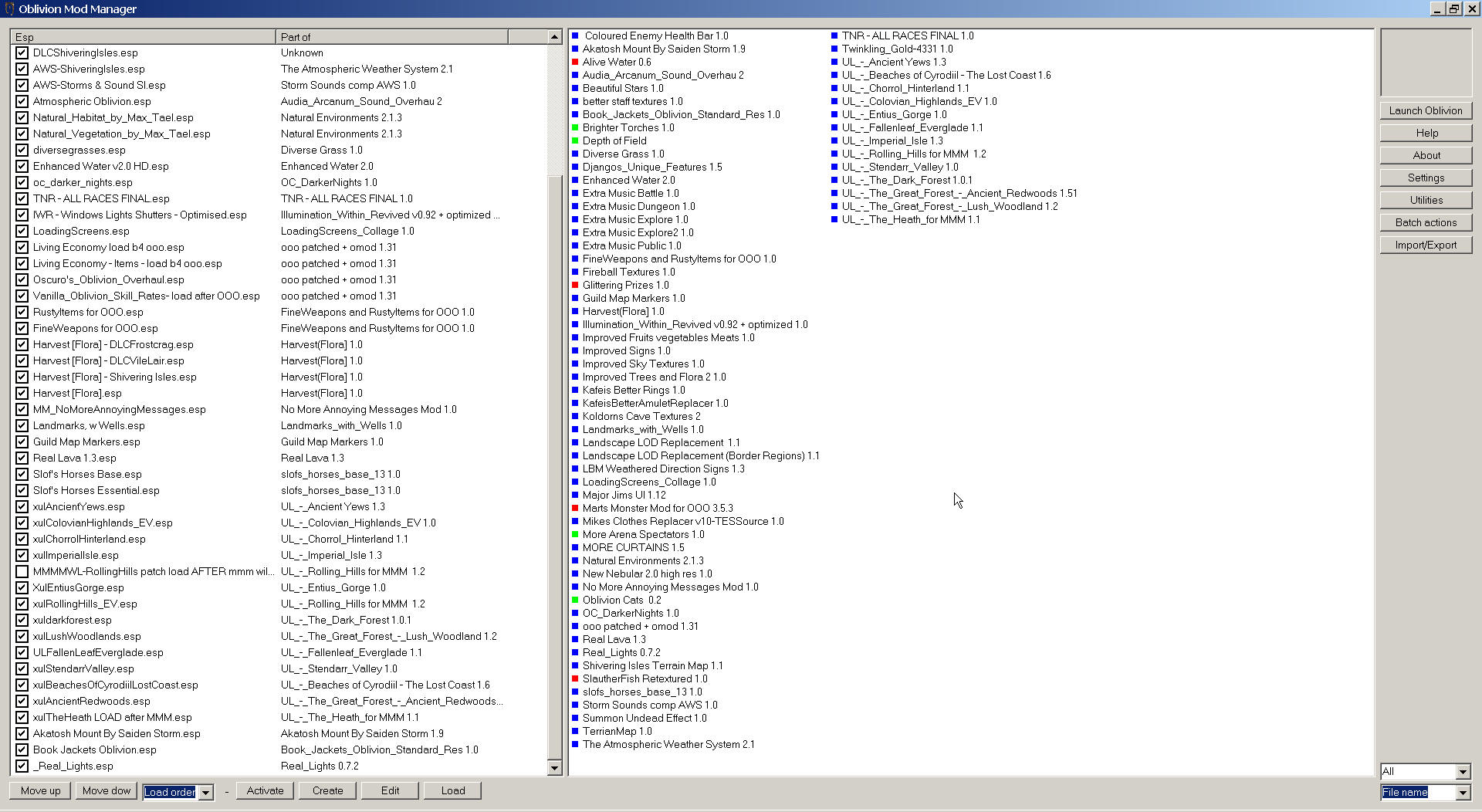Click the blue square for TNR - ALL RACES FINAL 1.0 mod
Screen dimensions: 1482x812
(834, 36)
